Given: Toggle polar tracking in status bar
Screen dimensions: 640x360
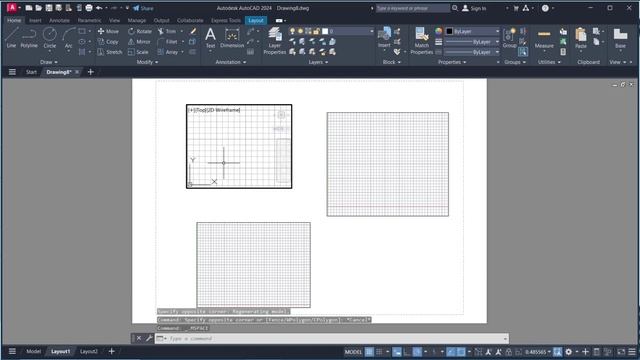Looking at the screenshot, I should pyautogui.click(x=417, y=351).
